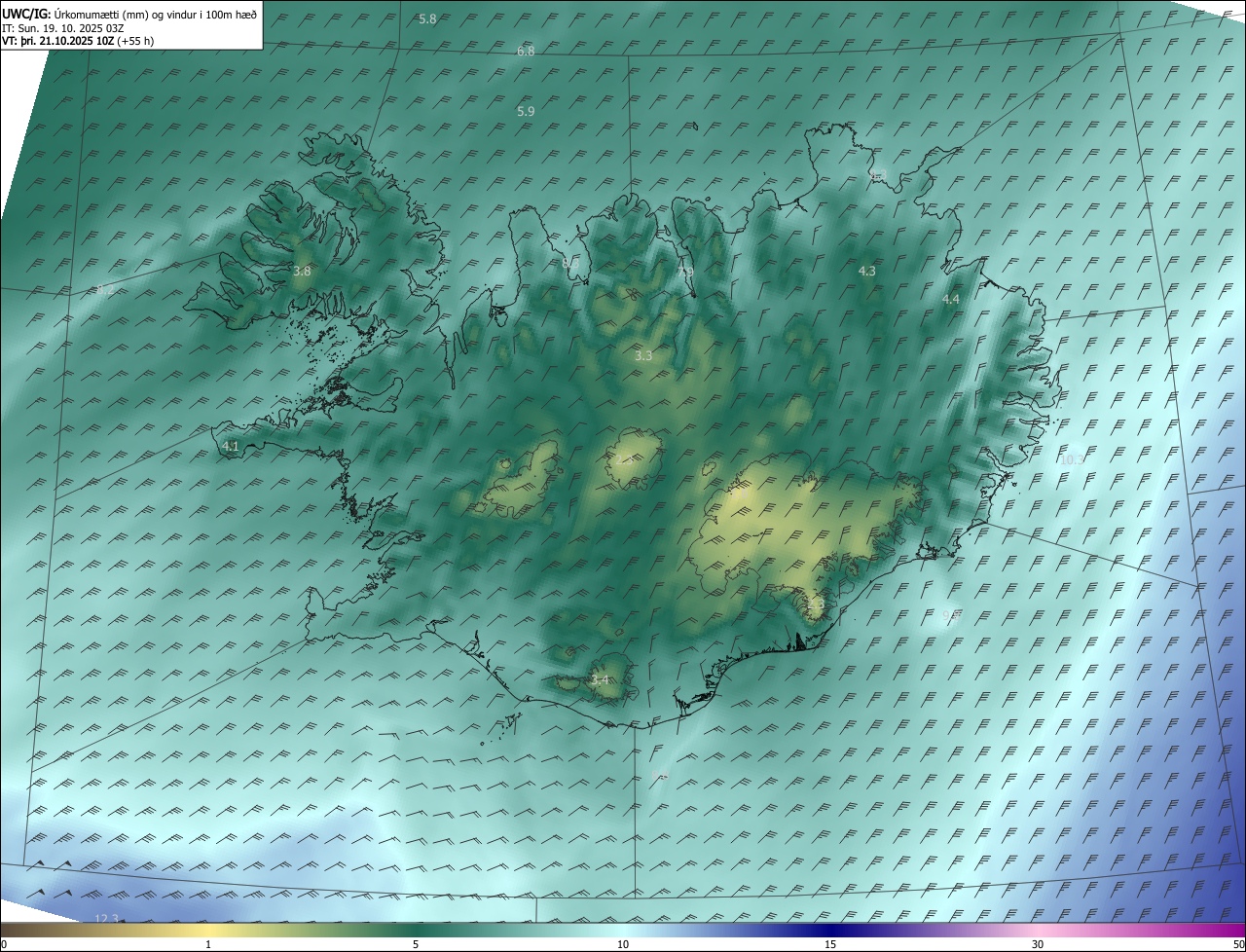This screenshot has width=1246, height=952.
Task: Click the colorbar tick label 0
Action: pos(4,944)
